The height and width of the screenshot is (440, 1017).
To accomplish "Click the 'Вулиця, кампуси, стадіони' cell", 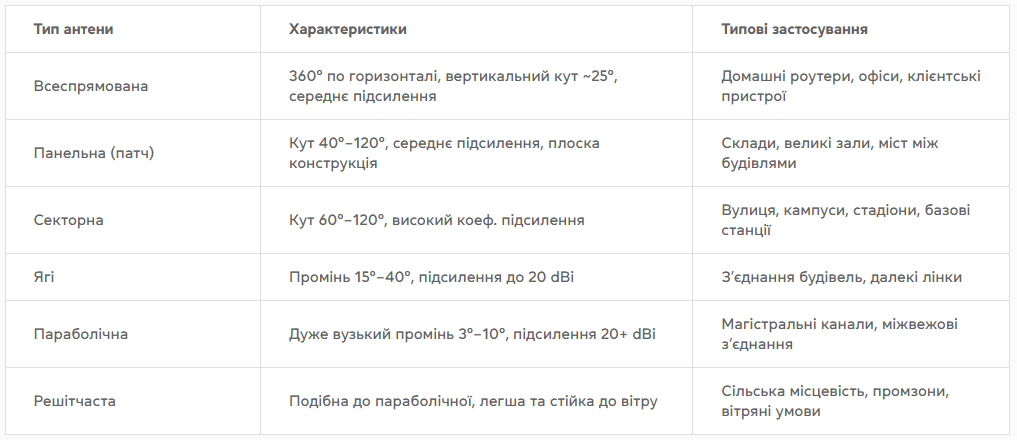I will [846, 220].
